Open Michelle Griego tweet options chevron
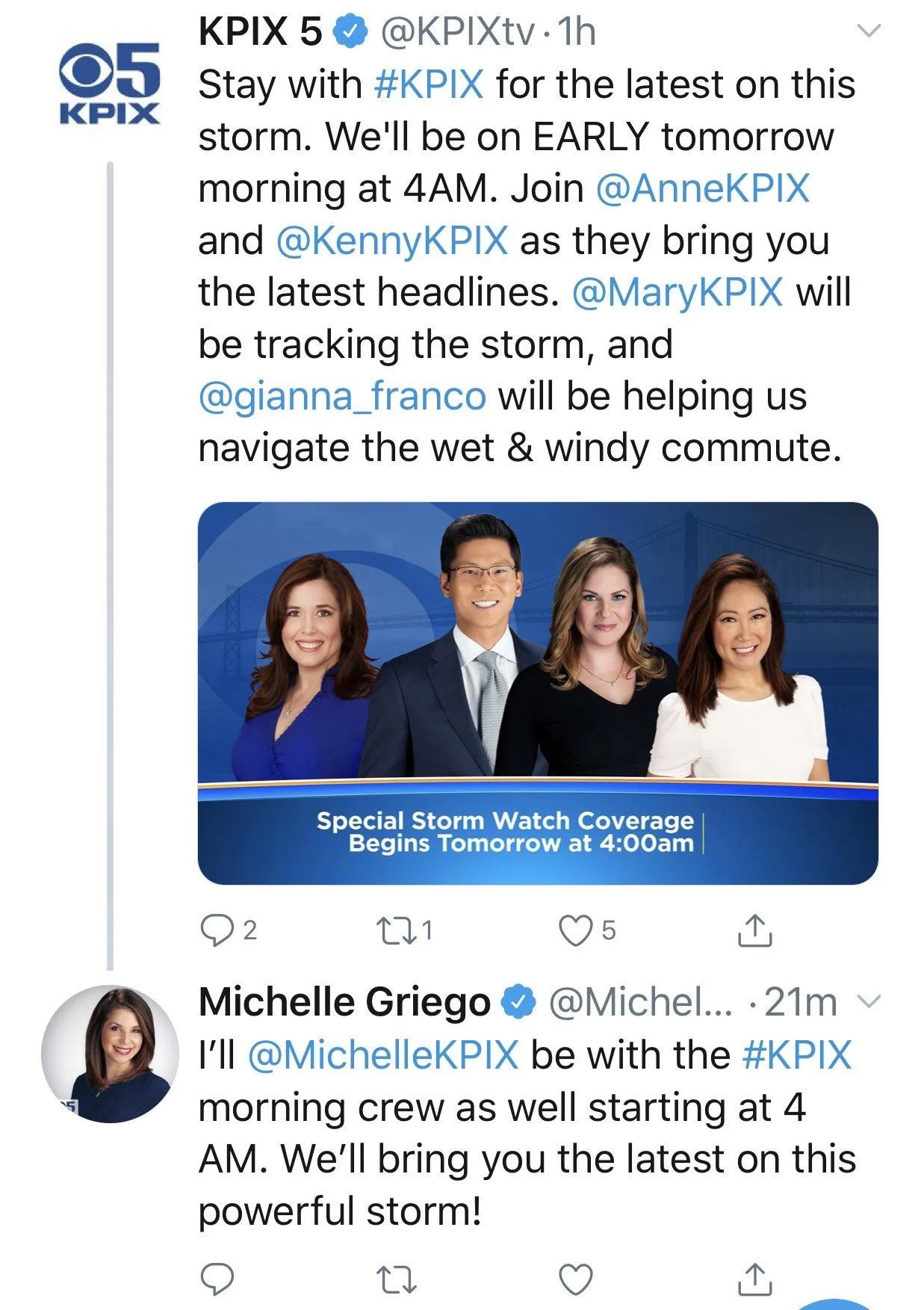 869,1001
